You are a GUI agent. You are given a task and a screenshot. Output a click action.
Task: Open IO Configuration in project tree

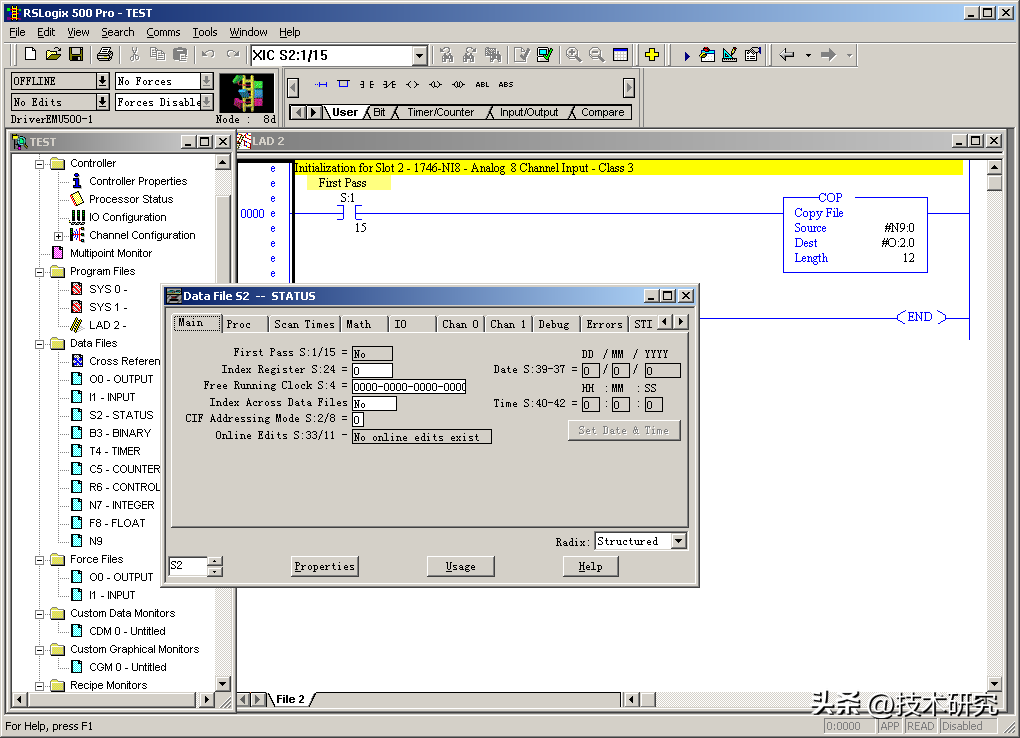click(x=127, y=217)
